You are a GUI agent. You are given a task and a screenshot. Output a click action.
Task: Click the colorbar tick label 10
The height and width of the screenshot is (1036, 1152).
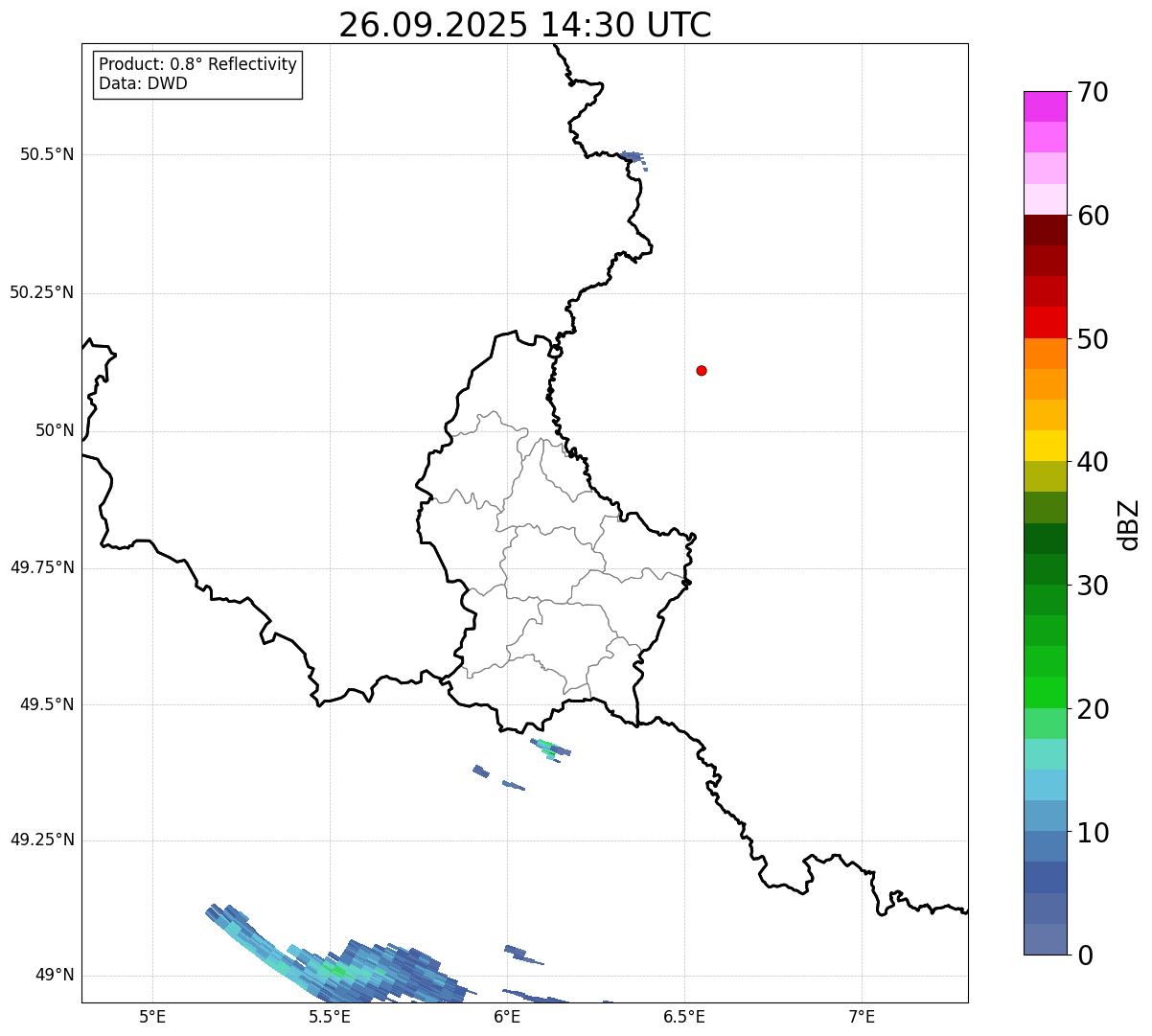click(x=1094, y=832)
